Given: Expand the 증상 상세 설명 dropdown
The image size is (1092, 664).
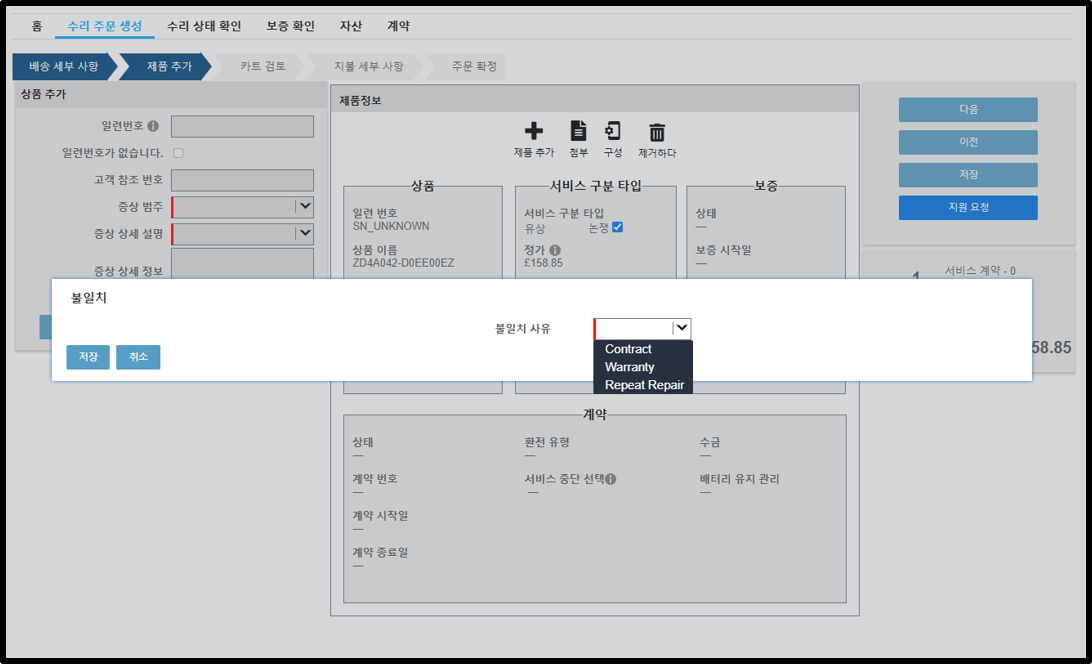Looking at the screenshot, I should (x=304, y=233).
